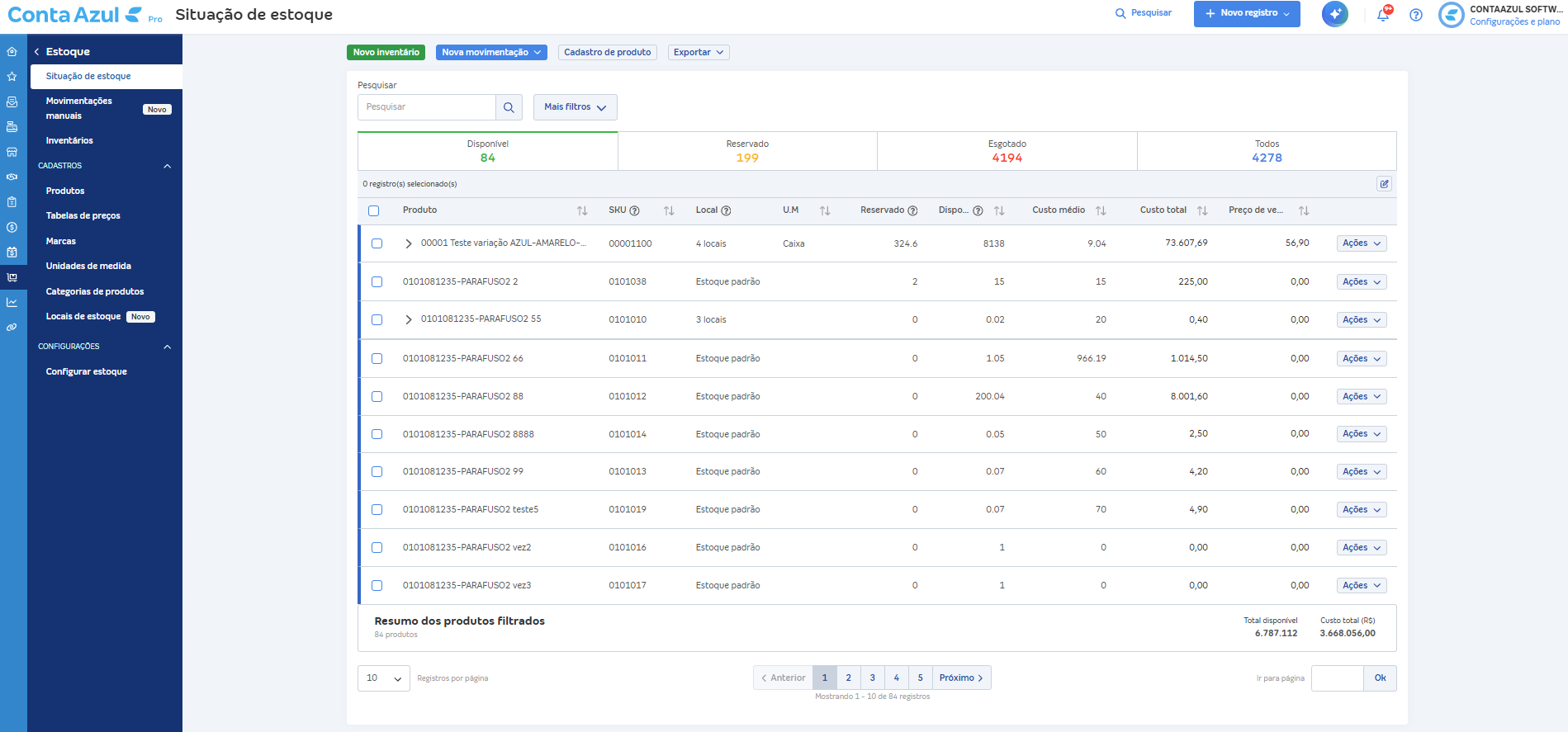
Task: Click the edit columns icon above table
Action: pyautogui.click(x=1384, y=184)
